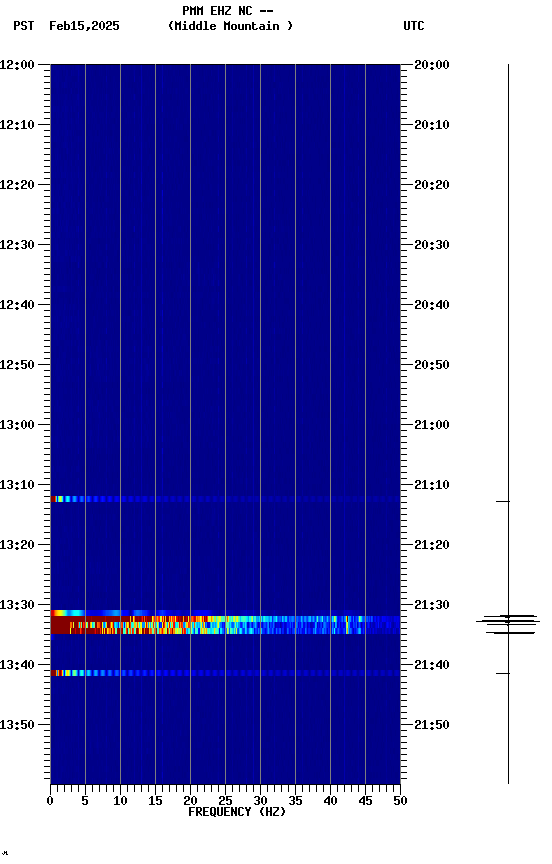This screenshot has width=552, height=864.
Task: Click the 20 Hz frequency axis label
Action: coord(190,801)
